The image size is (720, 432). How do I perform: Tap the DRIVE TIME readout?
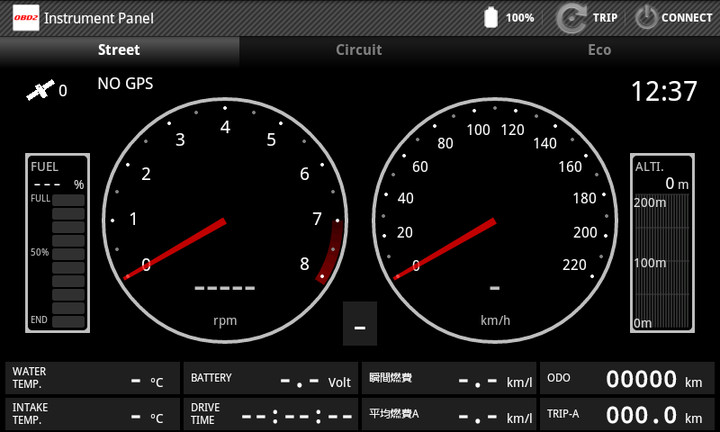[x=271, y=414]
